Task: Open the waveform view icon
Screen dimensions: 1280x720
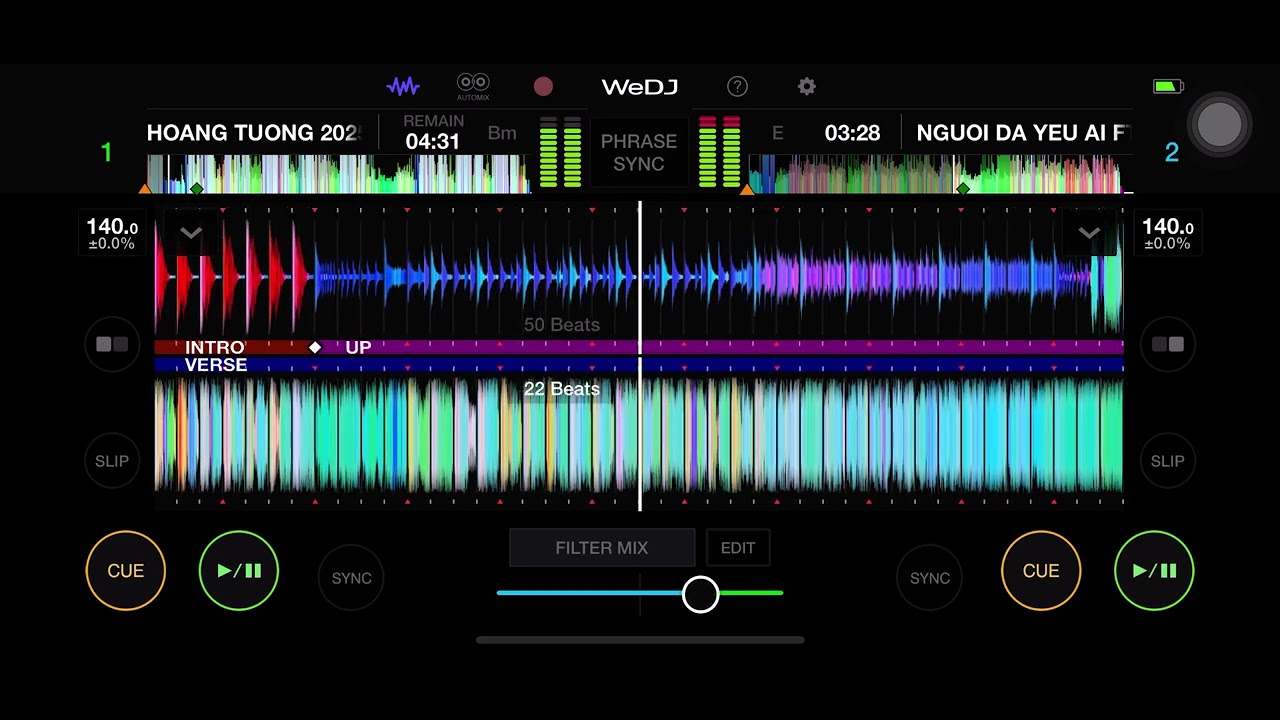Action: coord(403,87)
